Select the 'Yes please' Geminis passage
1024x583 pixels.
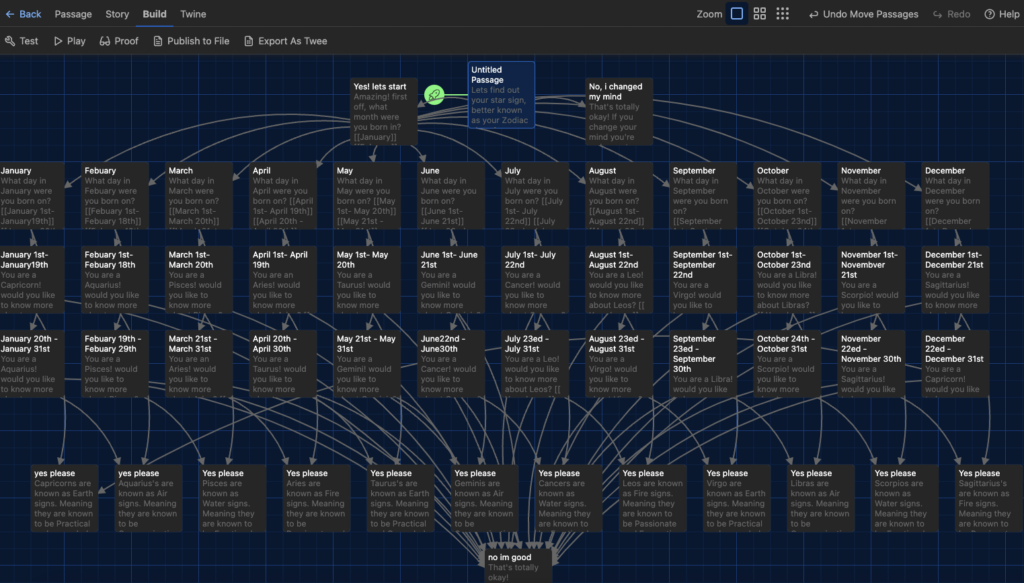[485, 499]
